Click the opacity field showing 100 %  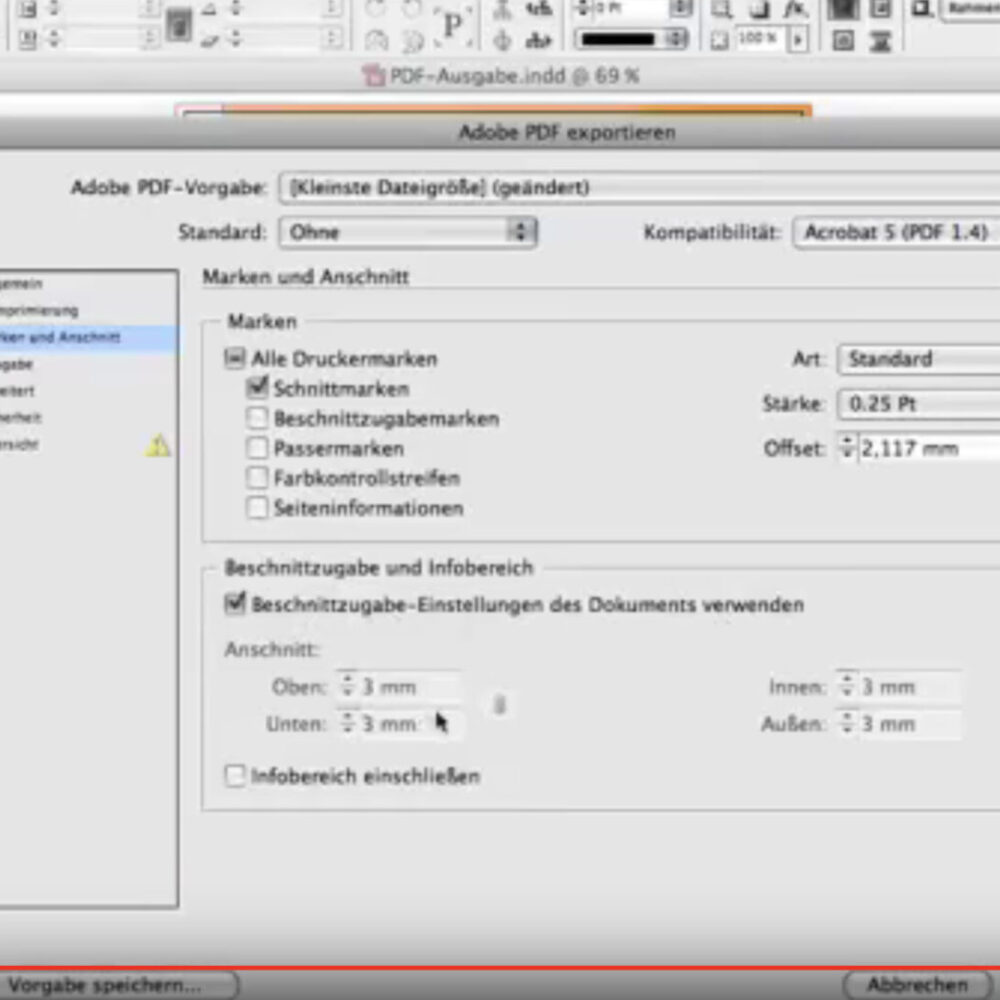760,40
